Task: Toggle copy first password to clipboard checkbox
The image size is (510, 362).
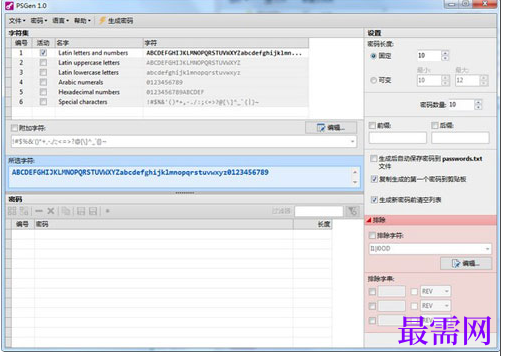Action: click(374, 179)
